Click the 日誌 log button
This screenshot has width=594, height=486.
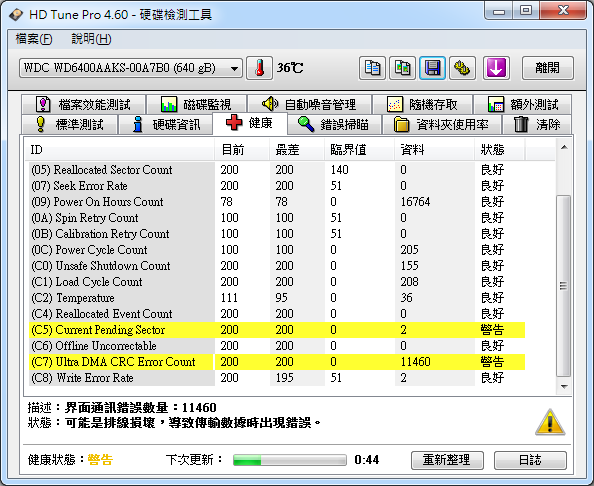click(x=530, y=460)
